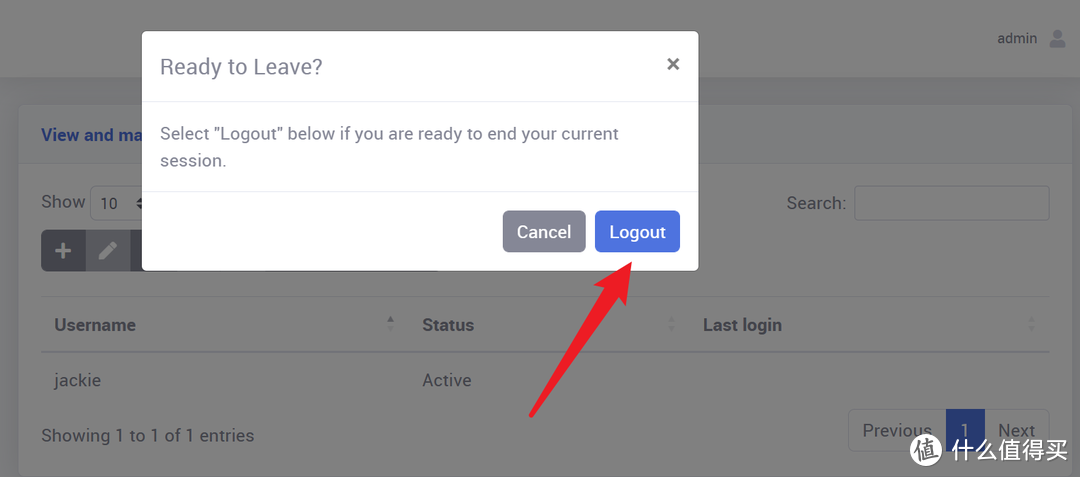Viewport: 1080px width, 477px height.
Task: Open the admin user avatar icon
Action: click(1057, 39)
